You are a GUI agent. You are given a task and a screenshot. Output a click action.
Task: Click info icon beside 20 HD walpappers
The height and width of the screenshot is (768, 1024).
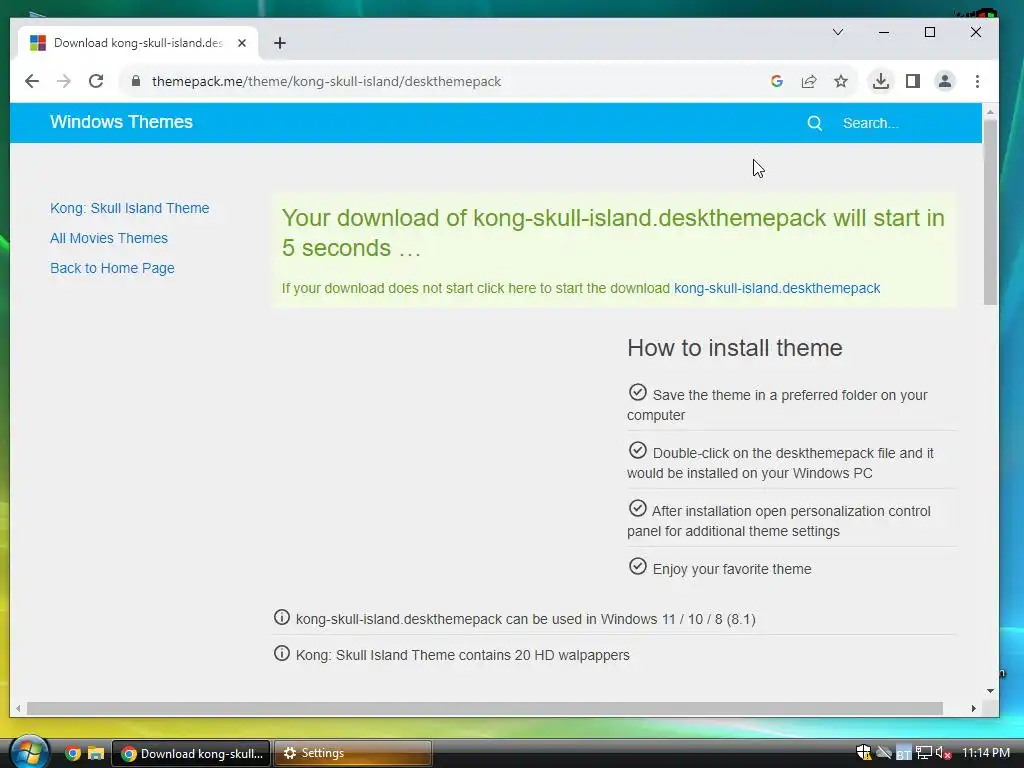pyautogui.click(x=281, y=653)
